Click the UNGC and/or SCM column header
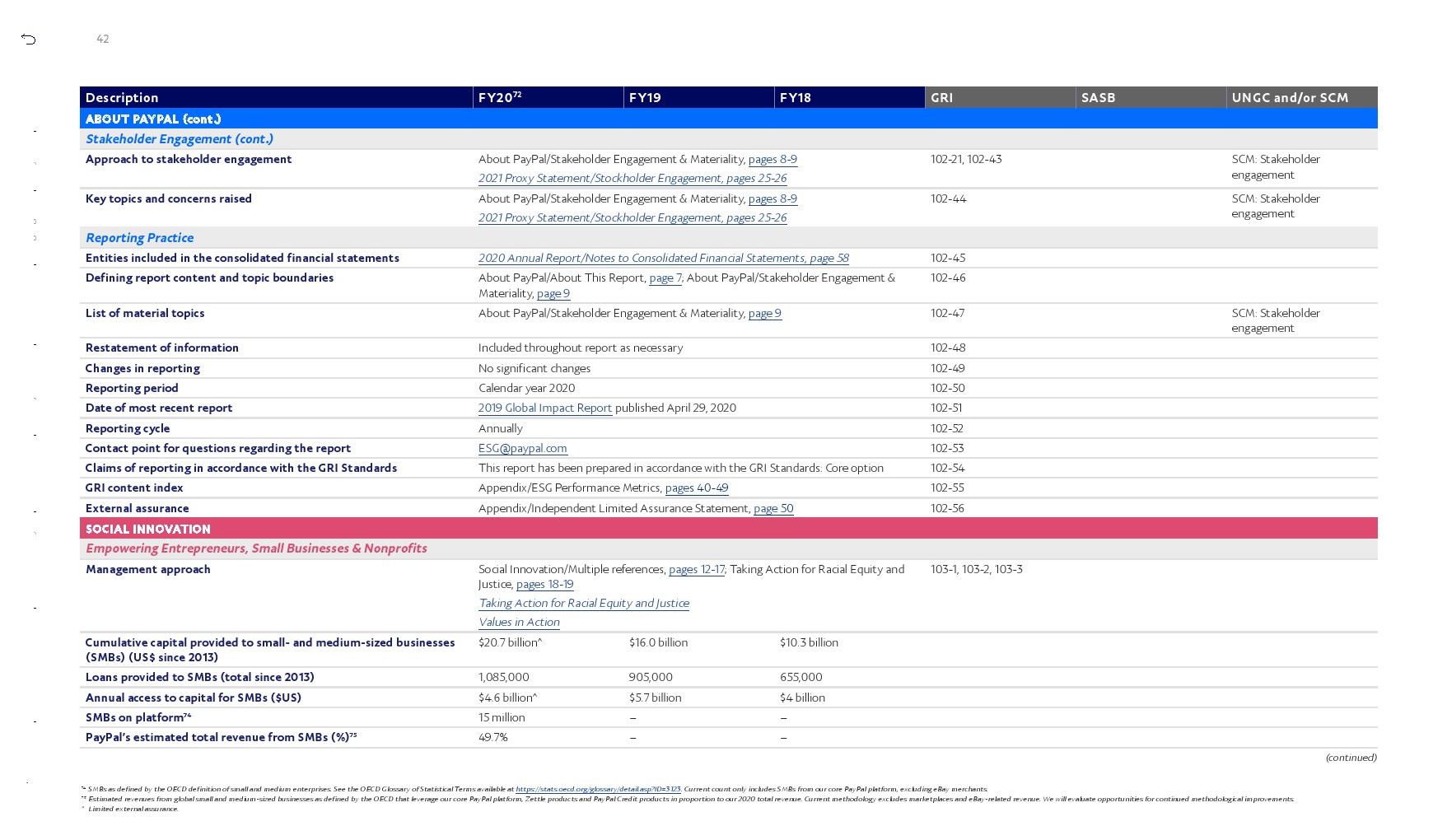Screen dimensions: 1433x840 (1302, 97)
